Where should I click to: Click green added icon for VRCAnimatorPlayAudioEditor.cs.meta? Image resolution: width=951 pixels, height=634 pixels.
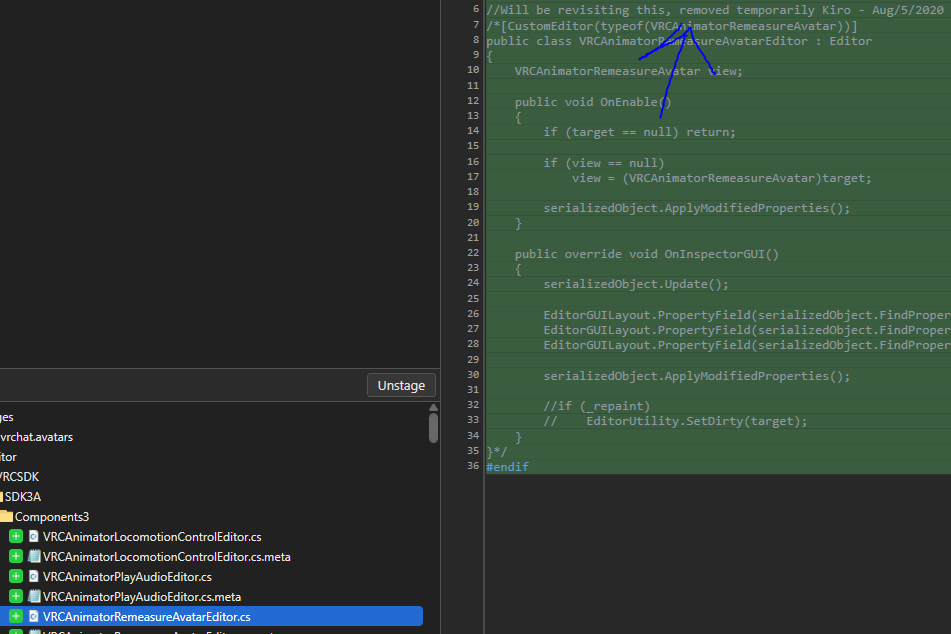(16, 597)
